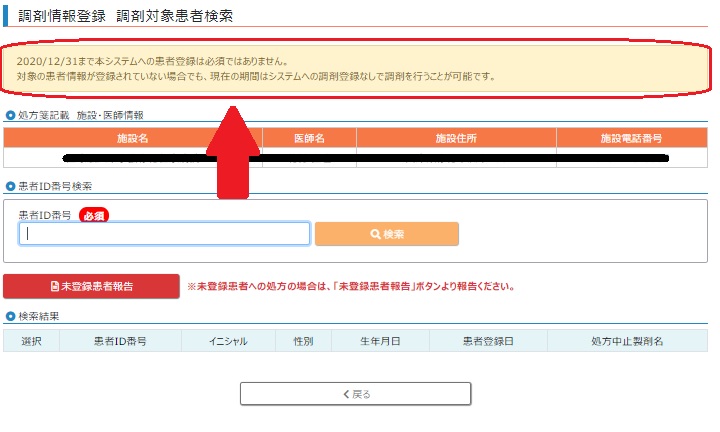The image size is (720, 432).
Task: Click the 患者登録日 column header
Action: pos(488,341)
